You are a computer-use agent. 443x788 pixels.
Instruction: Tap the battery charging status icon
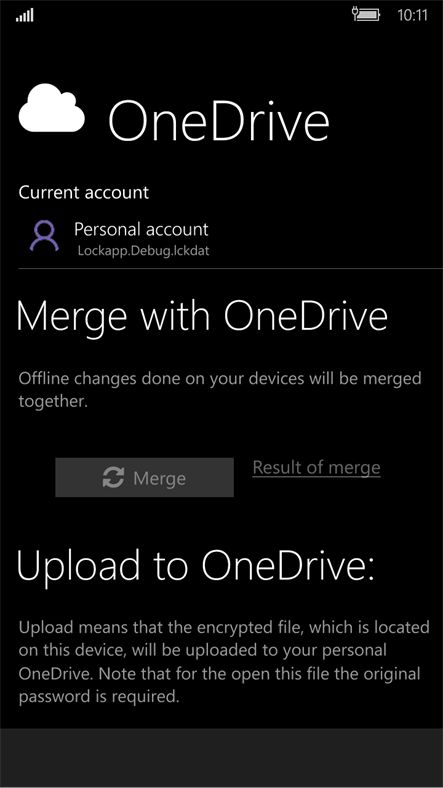click(366, 15)
